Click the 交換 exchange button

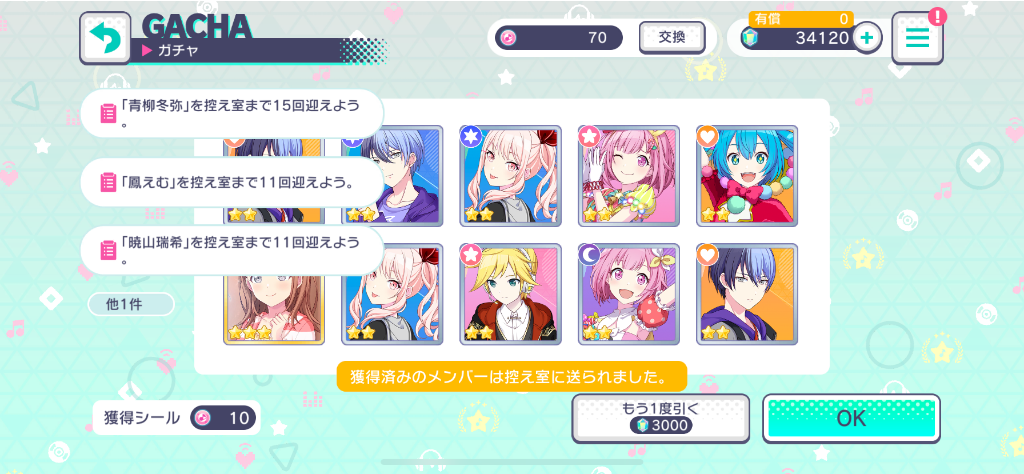(x=672, y=38)
